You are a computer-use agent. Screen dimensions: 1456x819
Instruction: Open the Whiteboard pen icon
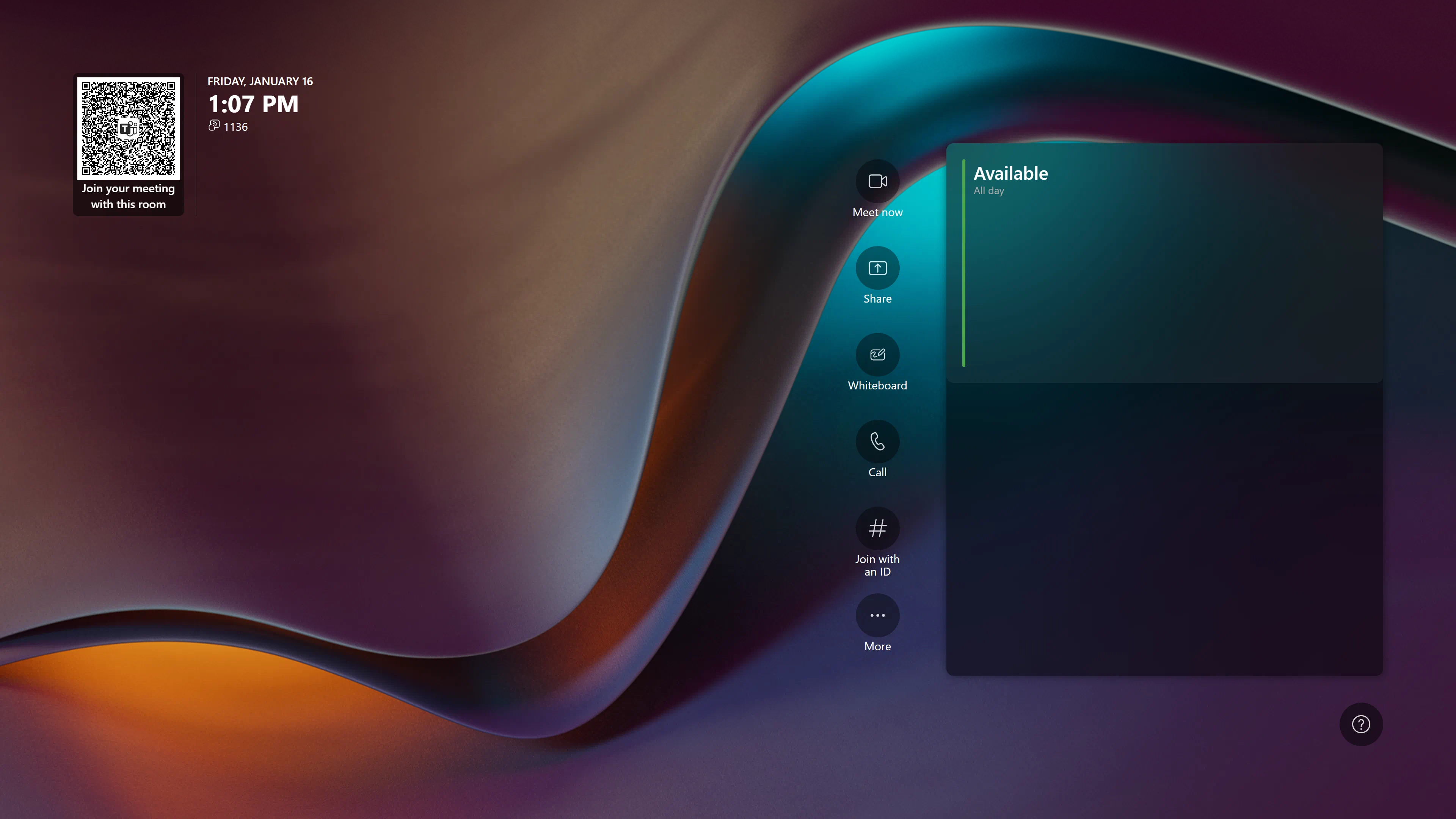click(877, 355)
